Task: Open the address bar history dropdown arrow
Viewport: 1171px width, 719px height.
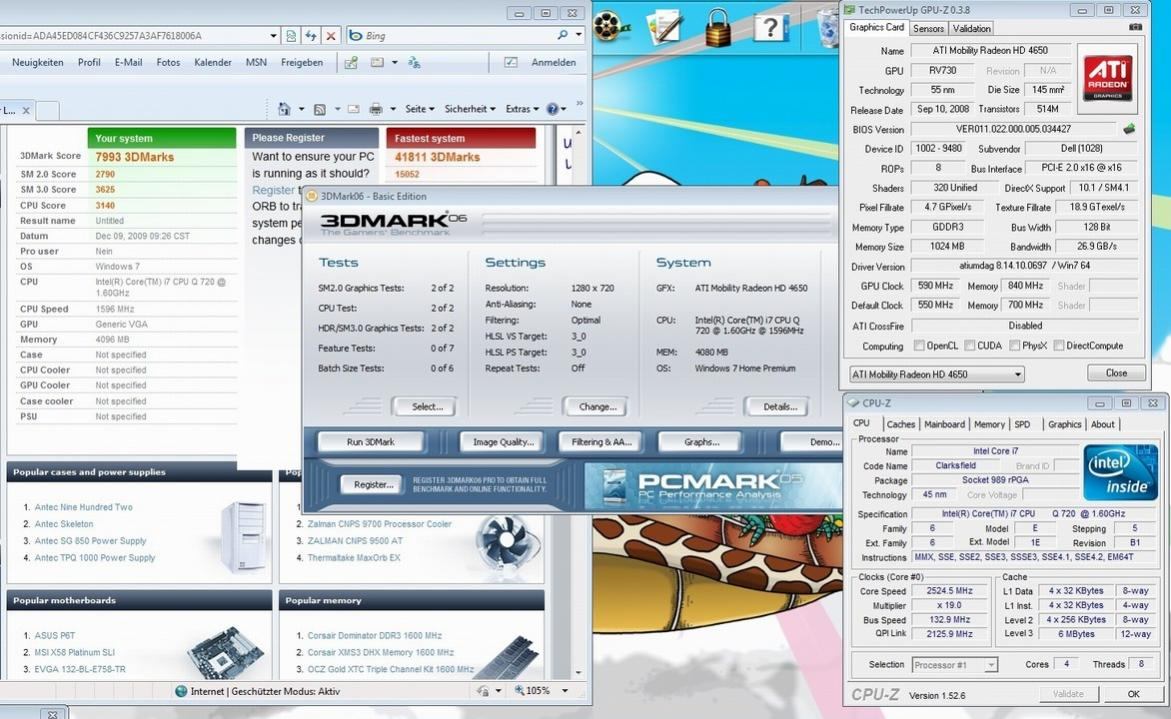Action: (x=273, y=35)
